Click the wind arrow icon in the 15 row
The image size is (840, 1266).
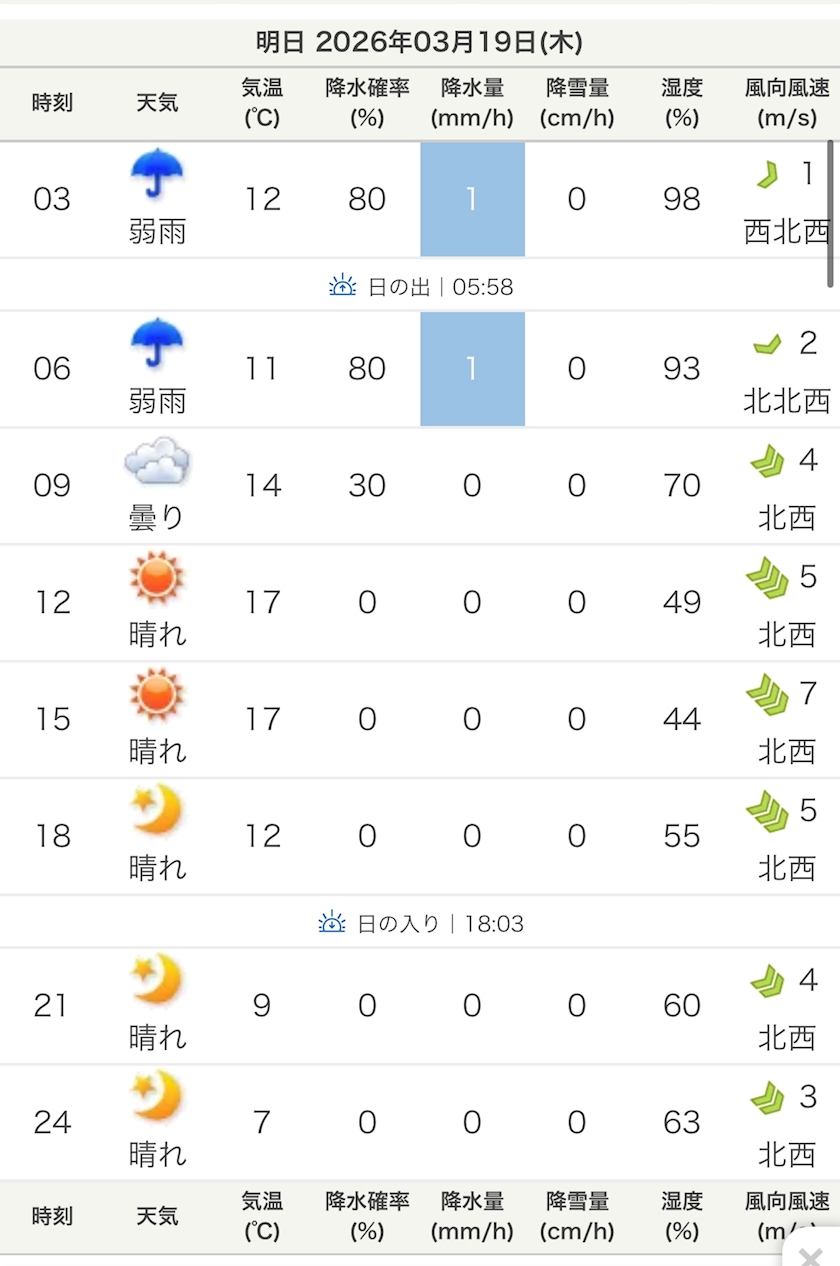(x=767, y=696)
